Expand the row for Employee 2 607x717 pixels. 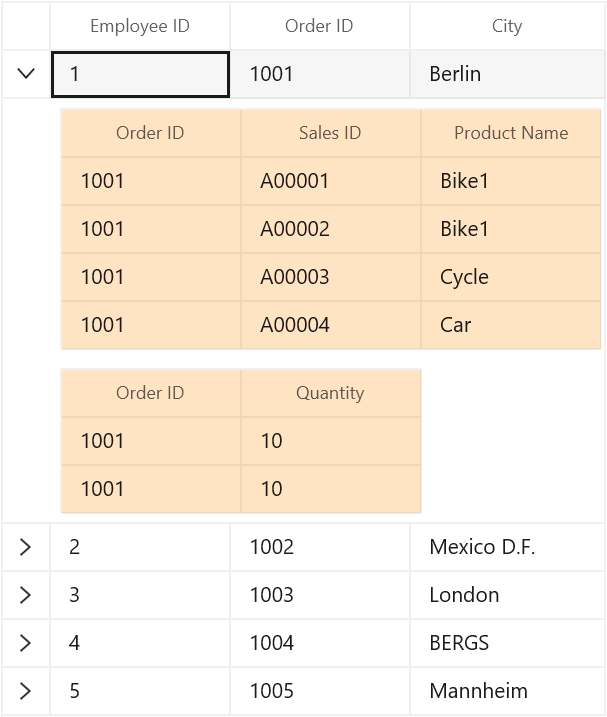coord(26,547)
